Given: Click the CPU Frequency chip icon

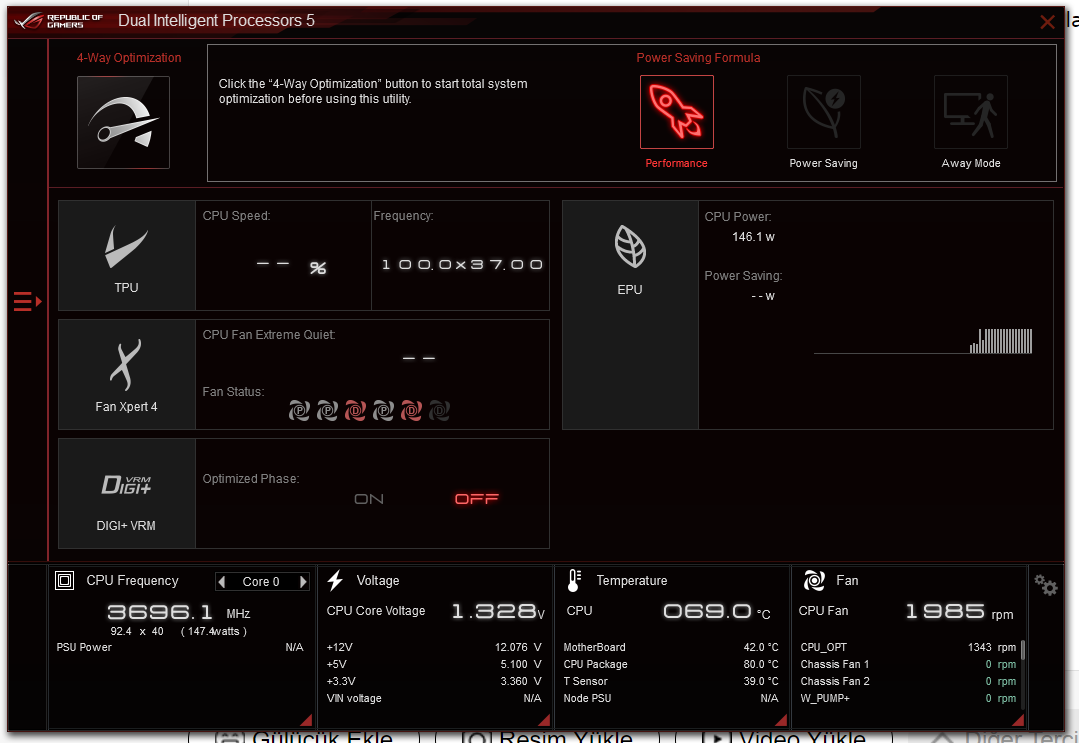Looking at the screenshot, I should [65, 581].
